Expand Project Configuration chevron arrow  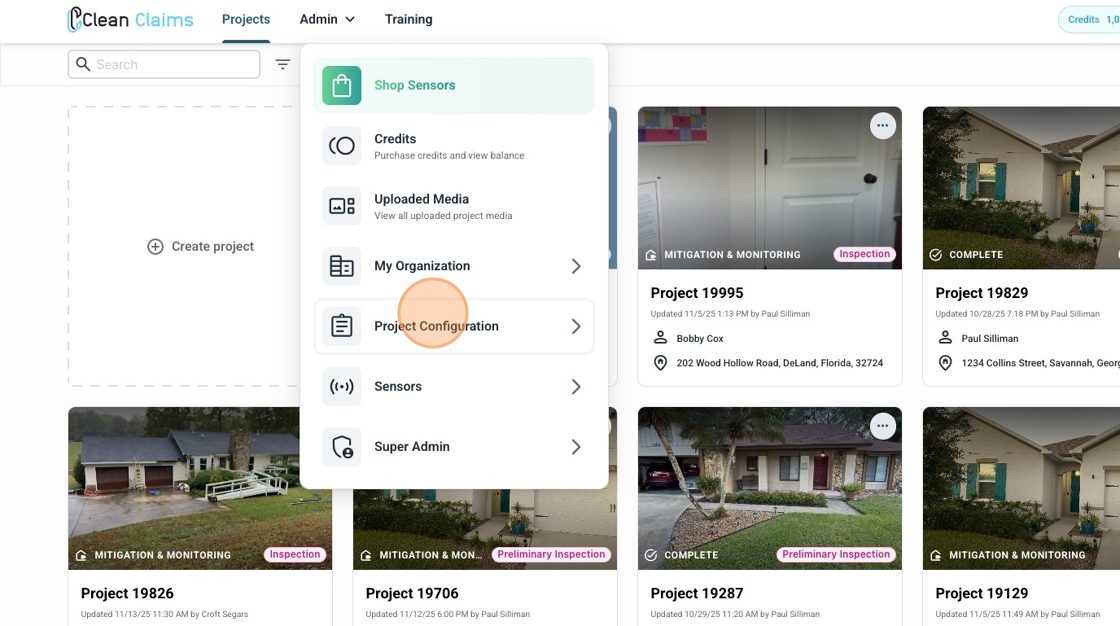pyautogui.click(x=576, y=326)
